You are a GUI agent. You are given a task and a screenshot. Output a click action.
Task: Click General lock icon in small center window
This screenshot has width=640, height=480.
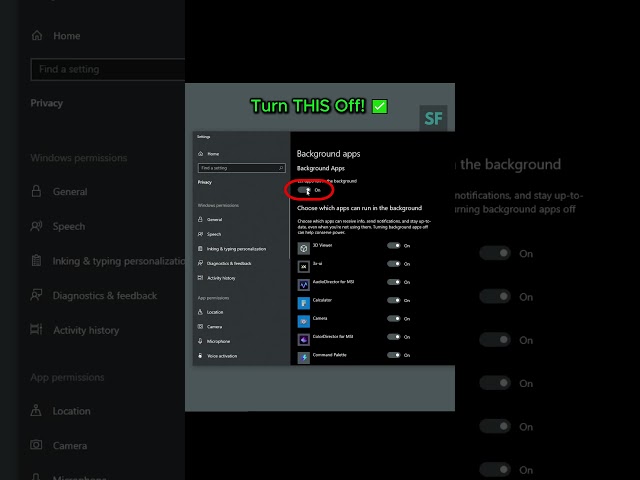click(200, 220)
